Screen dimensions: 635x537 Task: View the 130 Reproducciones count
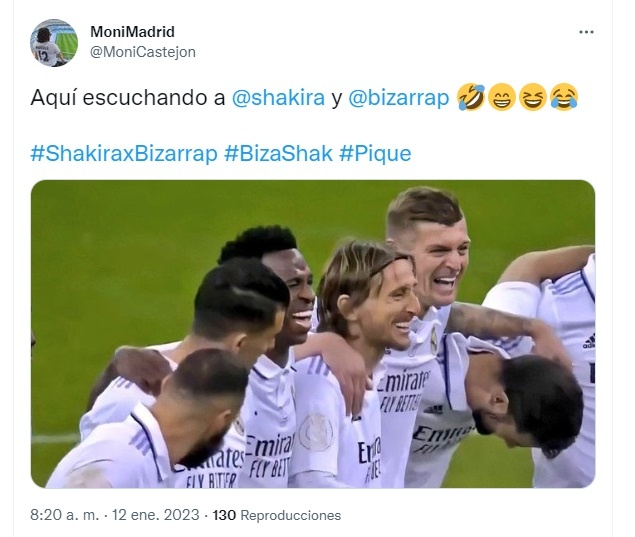[277, 515]
